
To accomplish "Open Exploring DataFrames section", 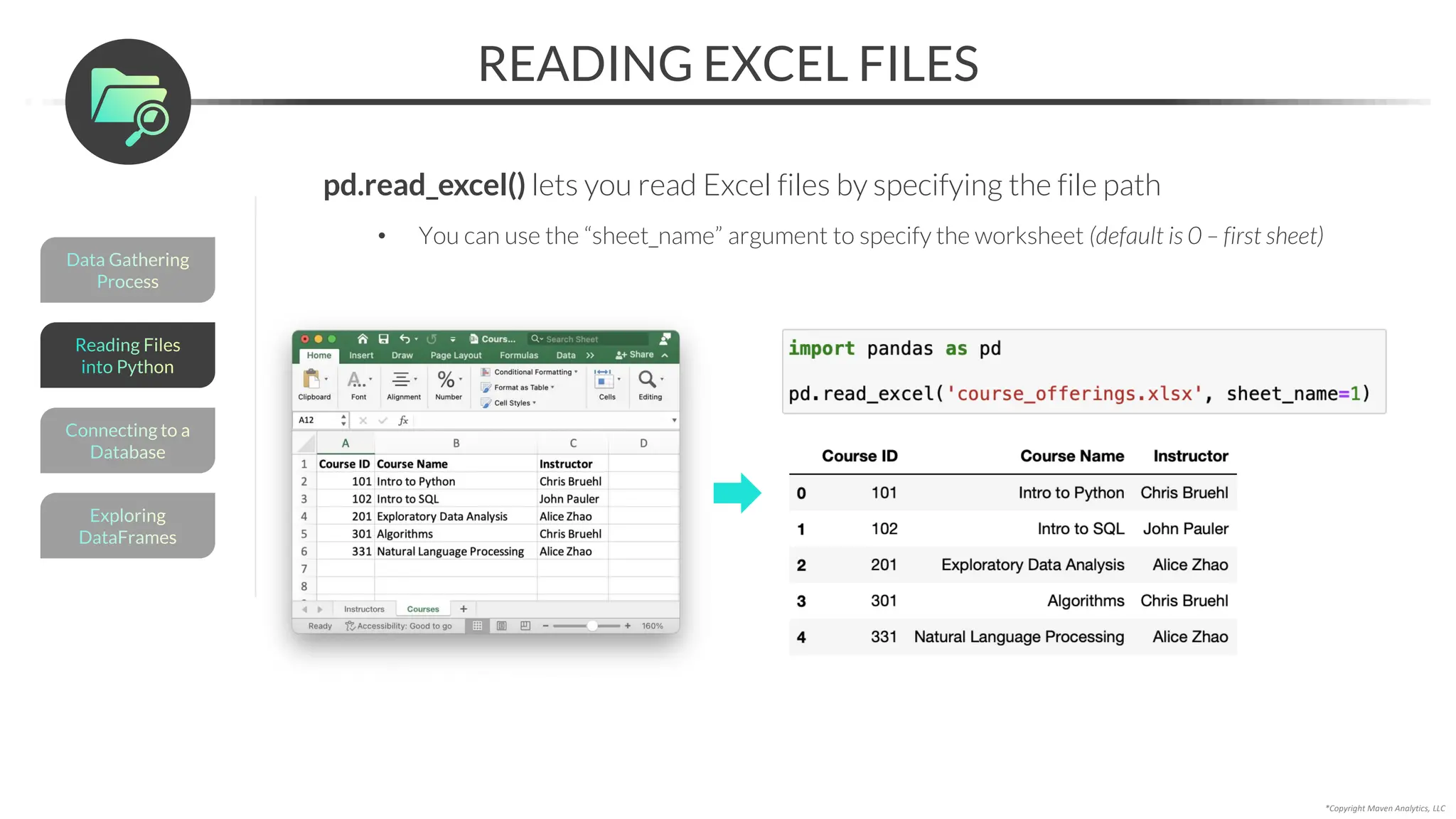I will (128, 526).
